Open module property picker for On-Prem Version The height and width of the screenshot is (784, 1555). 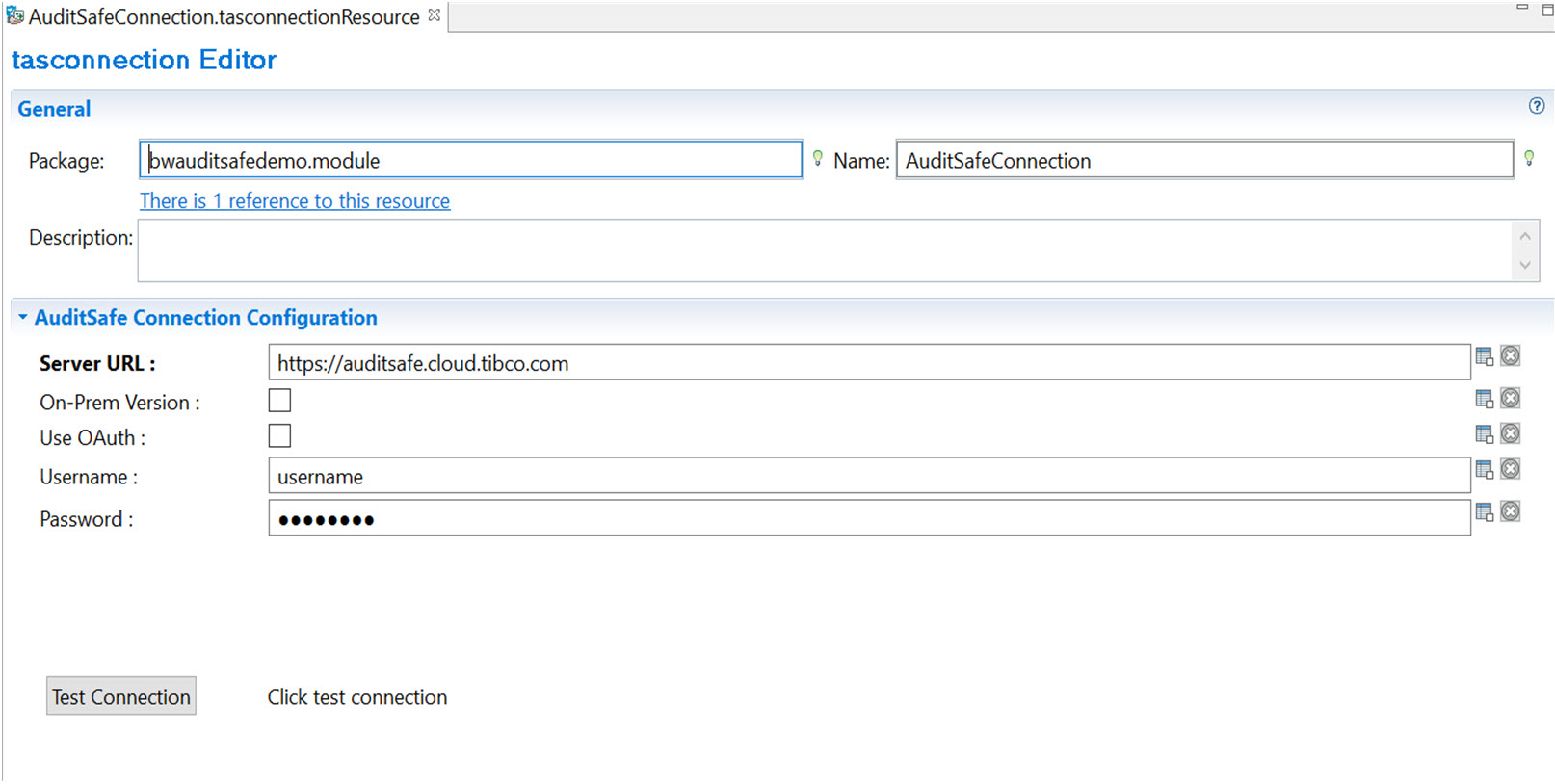1484,399
